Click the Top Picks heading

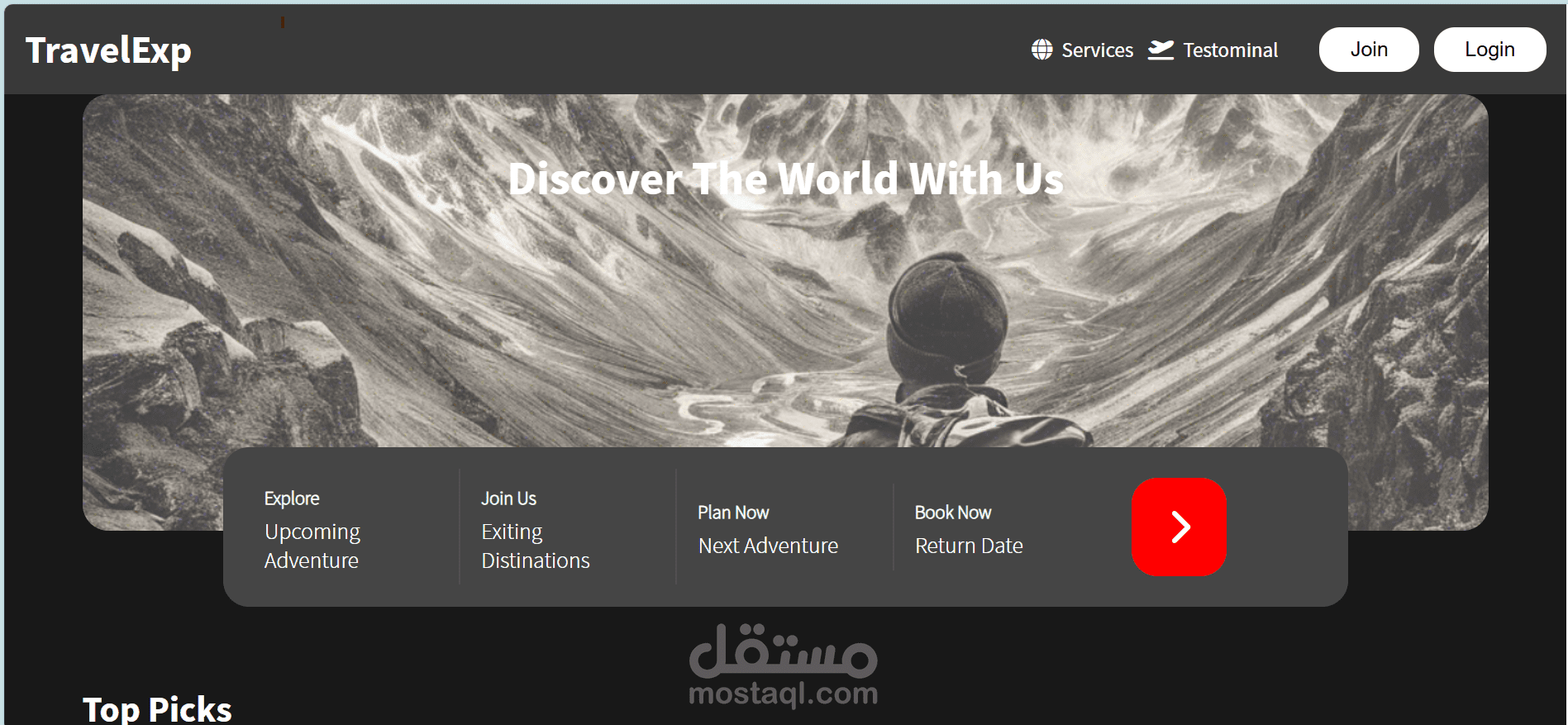tap(157, 709)
